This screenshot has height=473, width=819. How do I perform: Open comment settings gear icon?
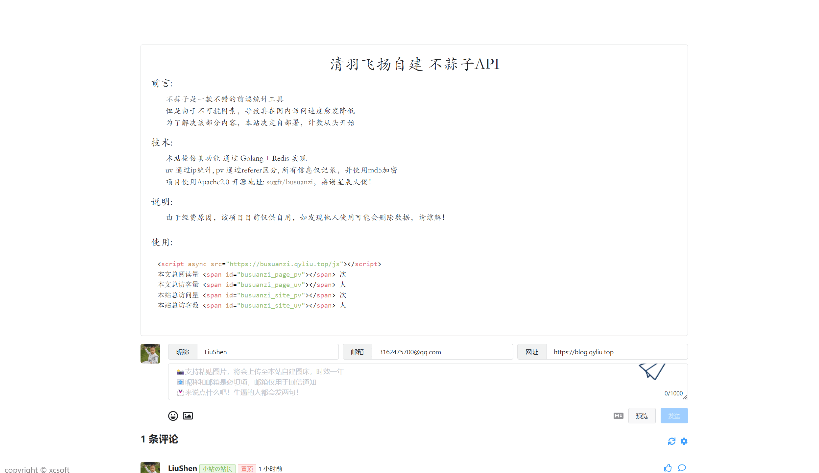pyautogui.click(x=684, y=441)
